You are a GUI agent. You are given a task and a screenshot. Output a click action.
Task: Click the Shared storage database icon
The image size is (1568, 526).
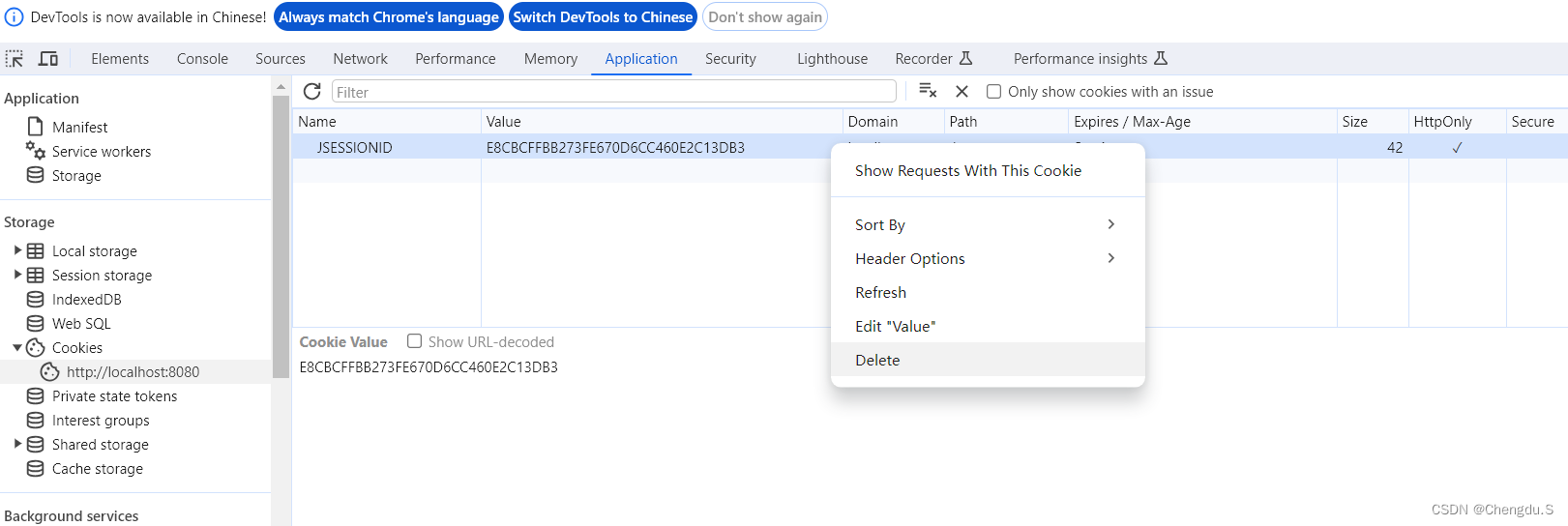tap(36, 444)
